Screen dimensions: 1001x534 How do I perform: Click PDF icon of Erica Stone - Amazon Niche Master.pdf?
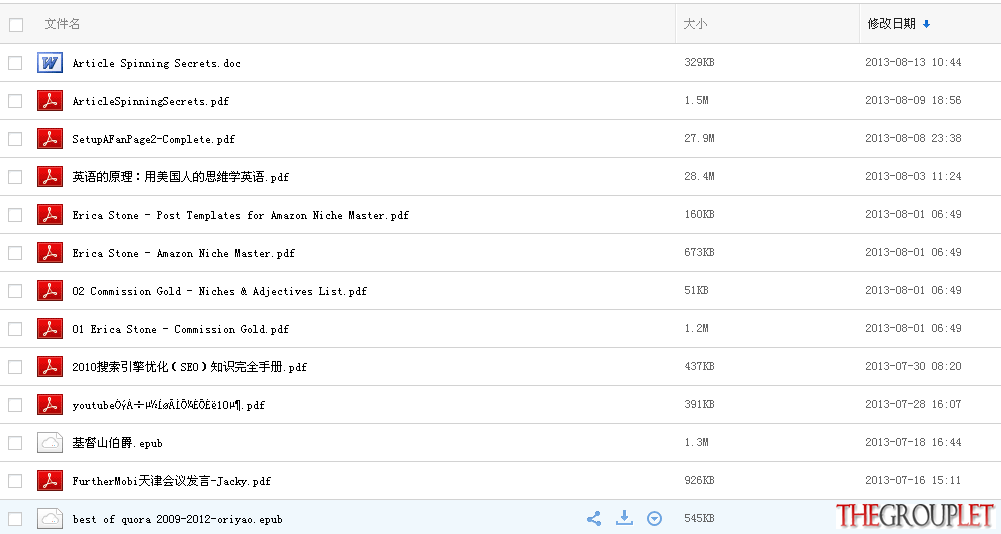[50, 253]
